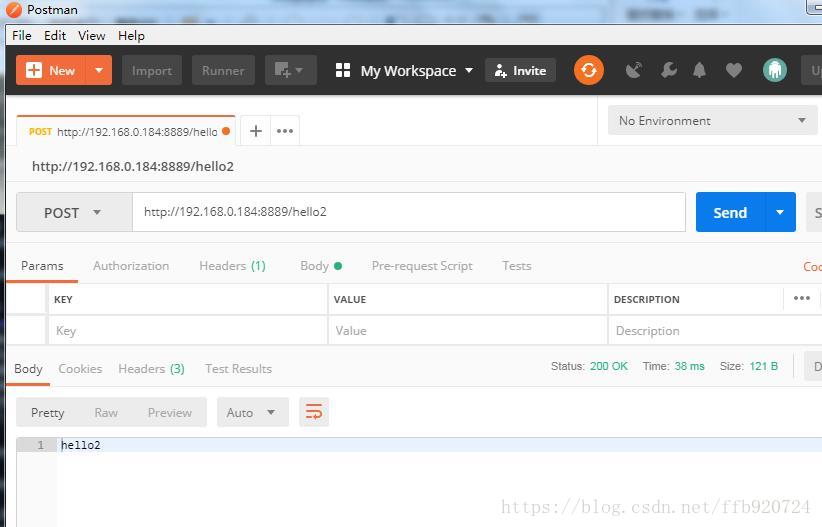The width and height of the screenshot is (822, 527).
Task: Click the Status 200 OK value
Action: [609, 366]
